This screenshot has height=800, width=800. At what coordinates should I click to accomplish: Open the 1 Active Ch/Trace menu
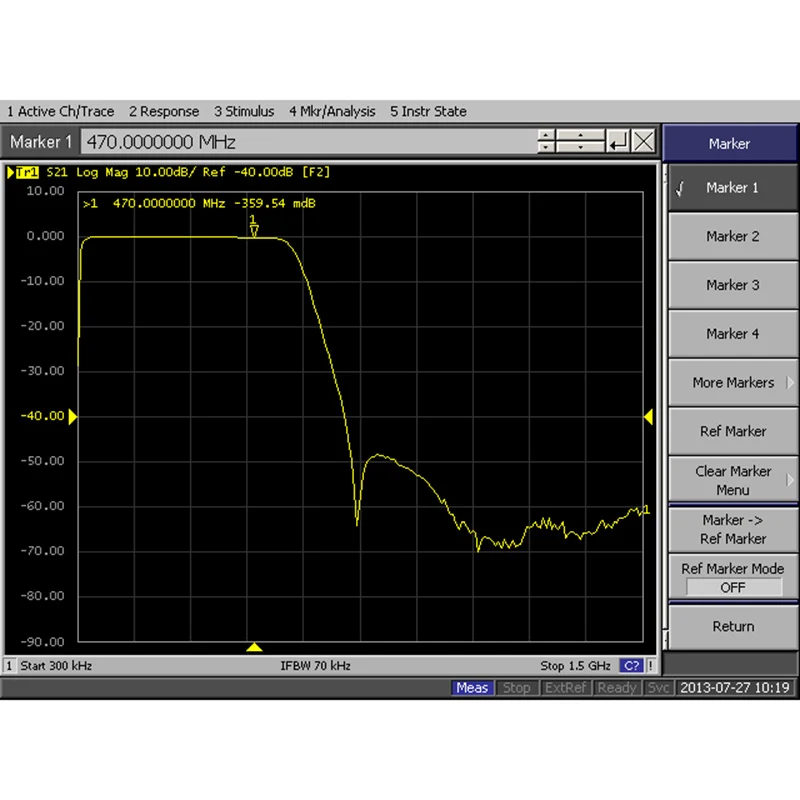click(x=60, y=111)
